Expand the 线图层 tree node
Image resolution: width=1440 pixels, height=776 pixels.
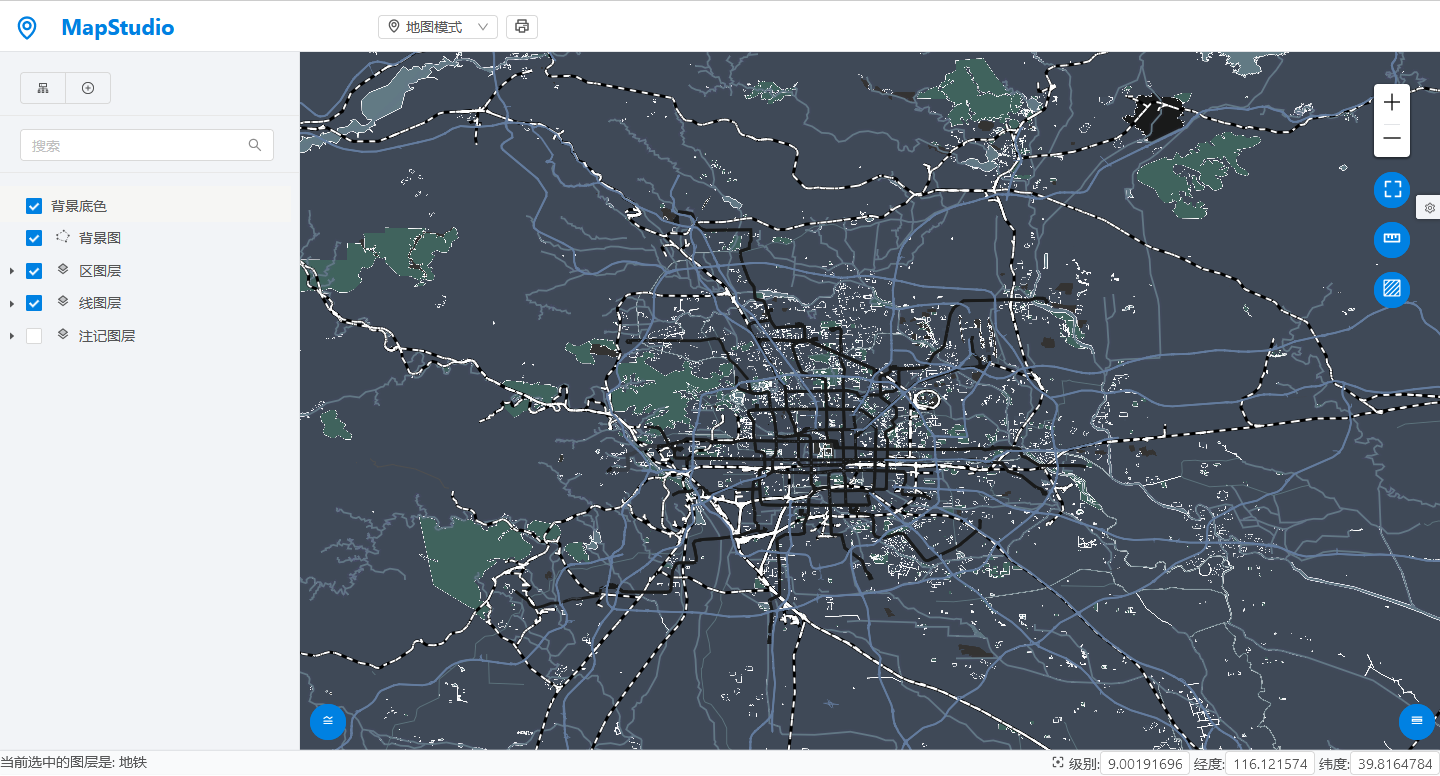coord(12,303)
